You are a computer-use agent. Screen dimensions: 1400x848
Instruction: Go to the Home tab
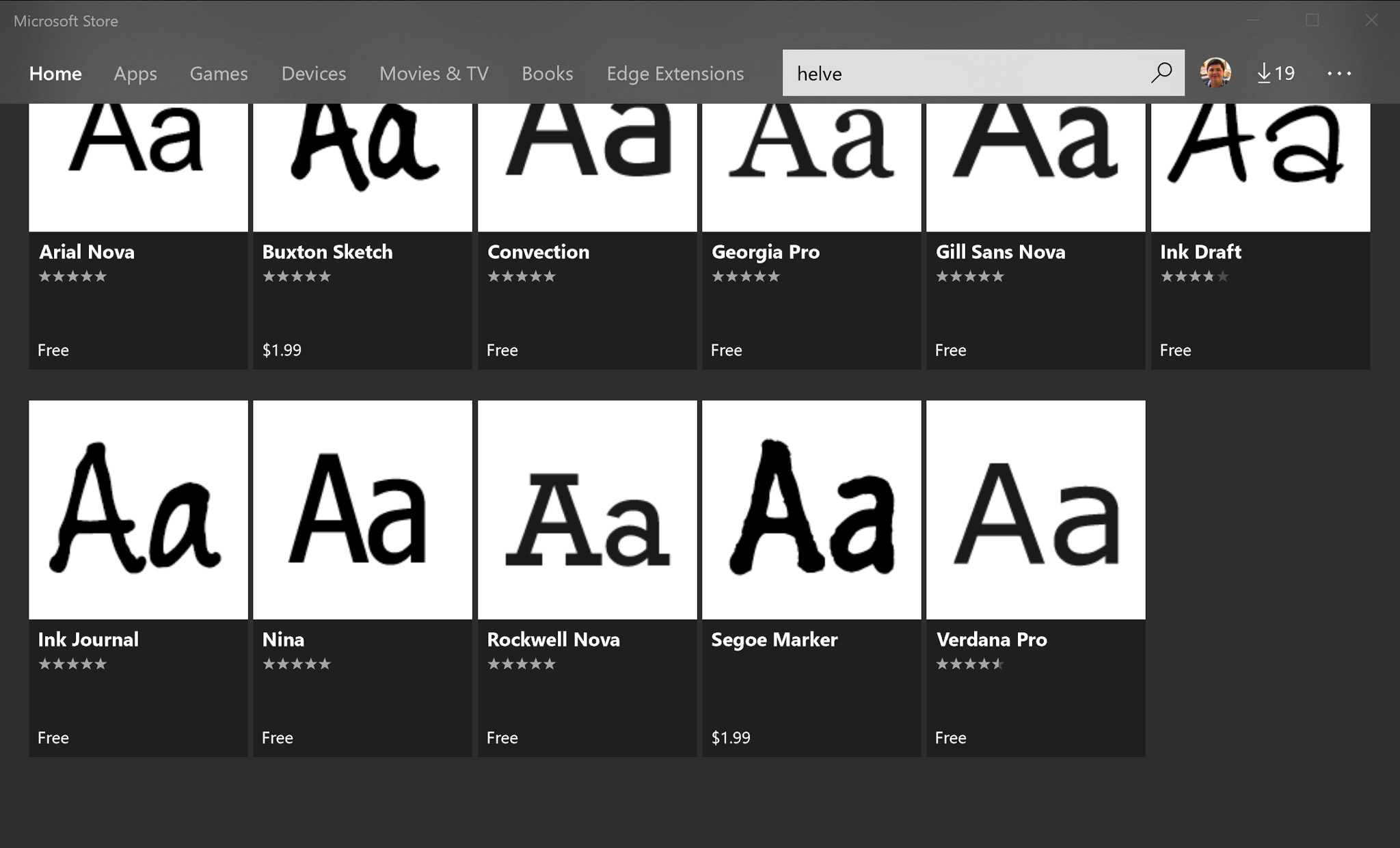tap(55, 73)
